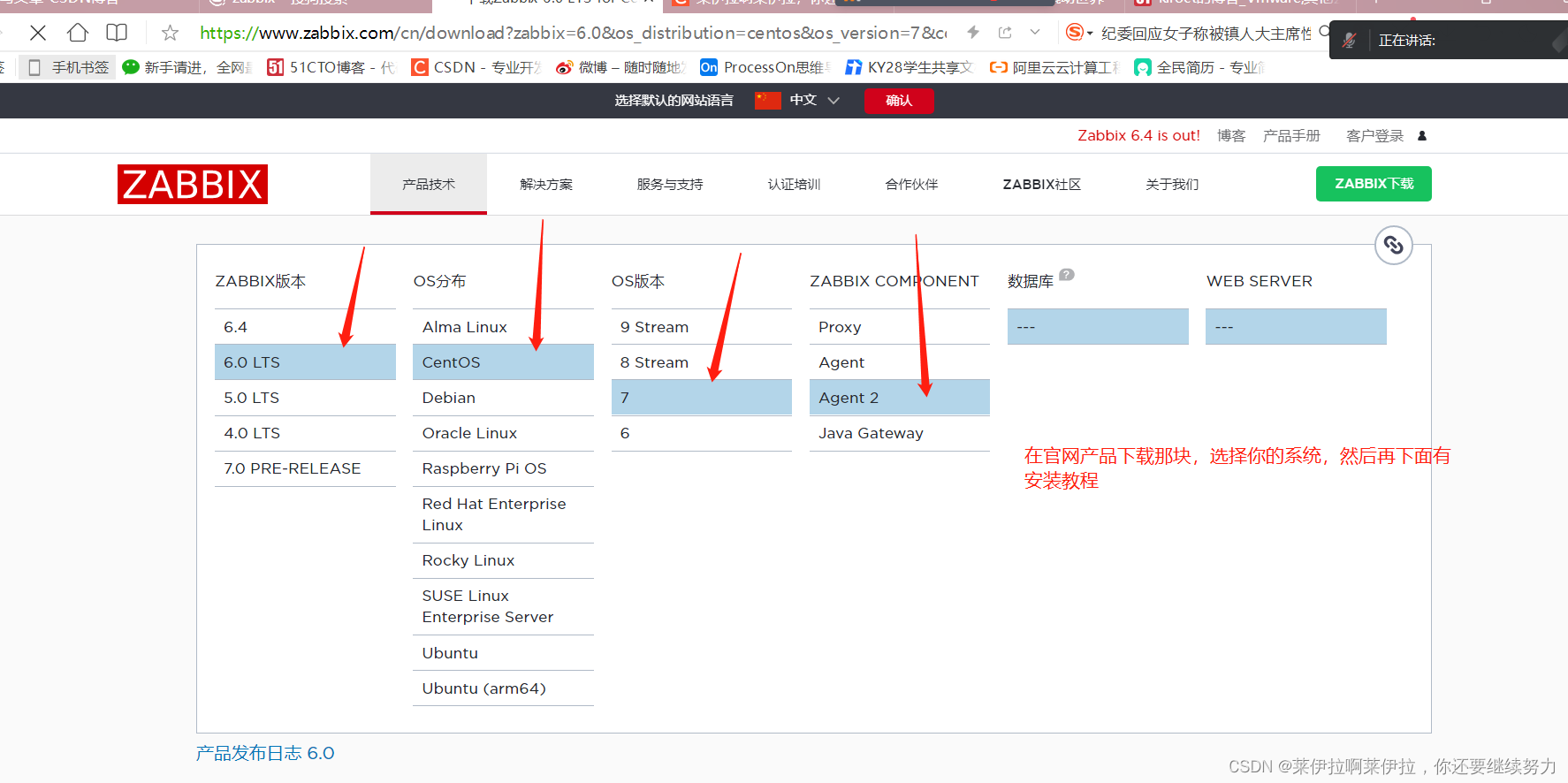Bookmark this page with the star icon
The width and height of the screenshot is (1568, 783).
coord(170,34)
